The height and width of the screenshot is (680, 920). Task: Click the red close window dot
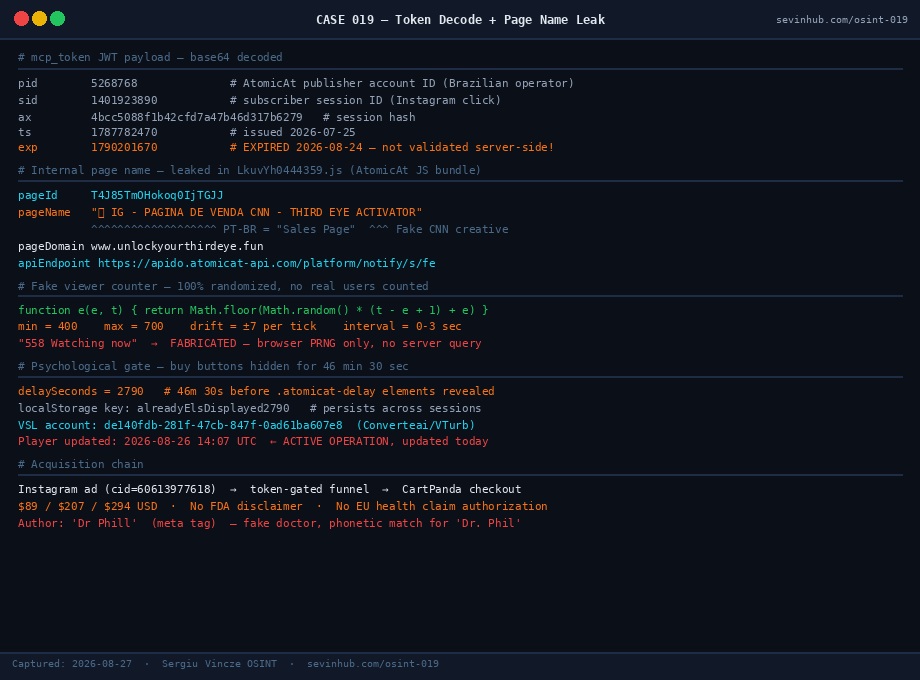click(21, 19)
